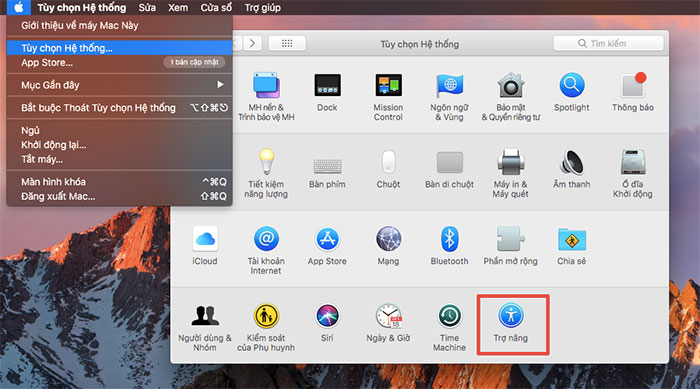The width and height of the screenshot is (700, 389).
Task: Open Mạng network preferences
Action: [x=388, y=246]
